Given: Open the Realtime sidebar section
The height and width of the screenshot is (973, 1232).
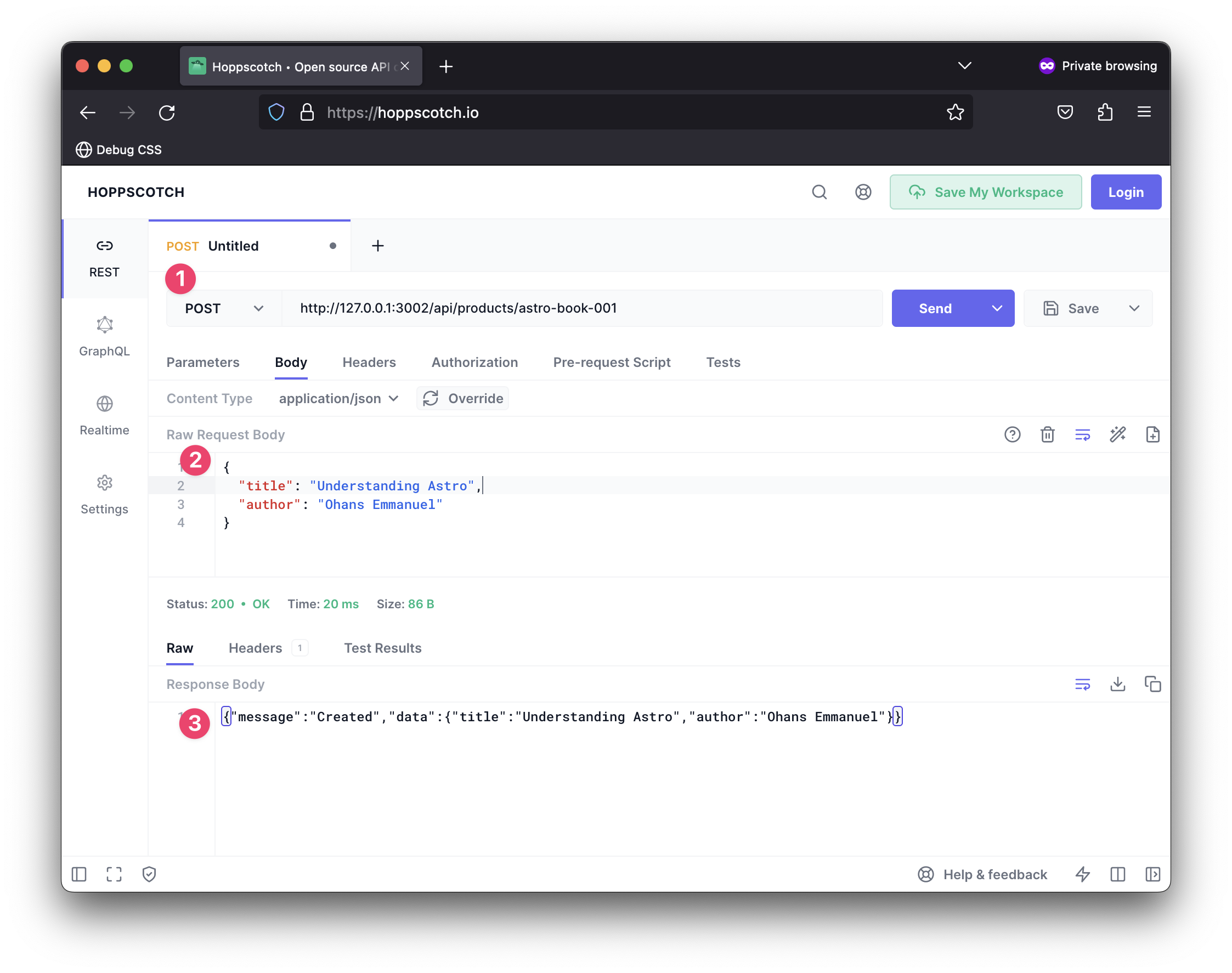Looking at the screenshot, I should click(104, 416).
